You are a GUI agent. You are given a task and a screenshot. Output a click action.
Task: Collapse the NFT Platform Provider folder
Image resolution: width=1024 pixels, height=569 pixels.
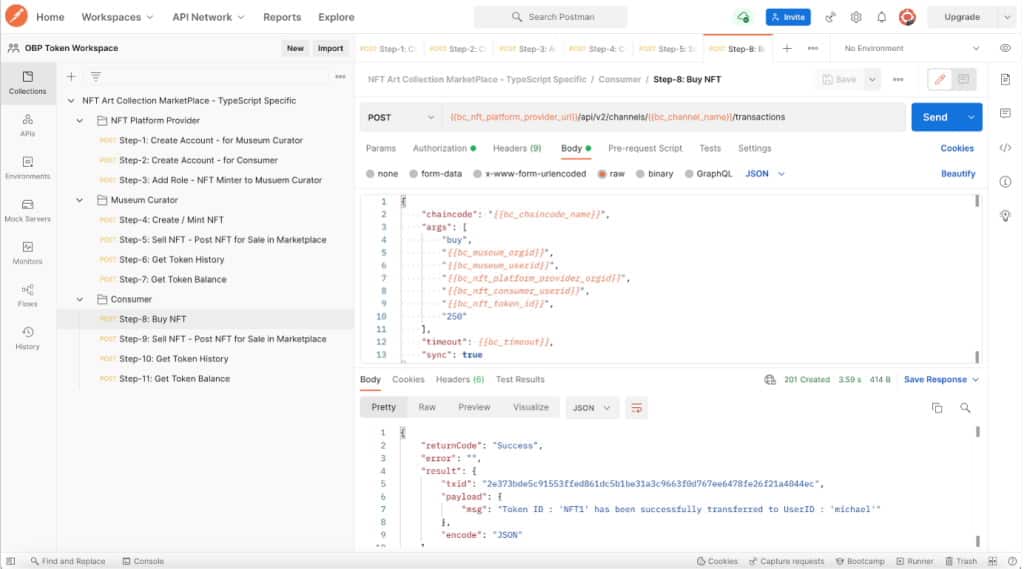pyautogui.click(x=80, y=121)
